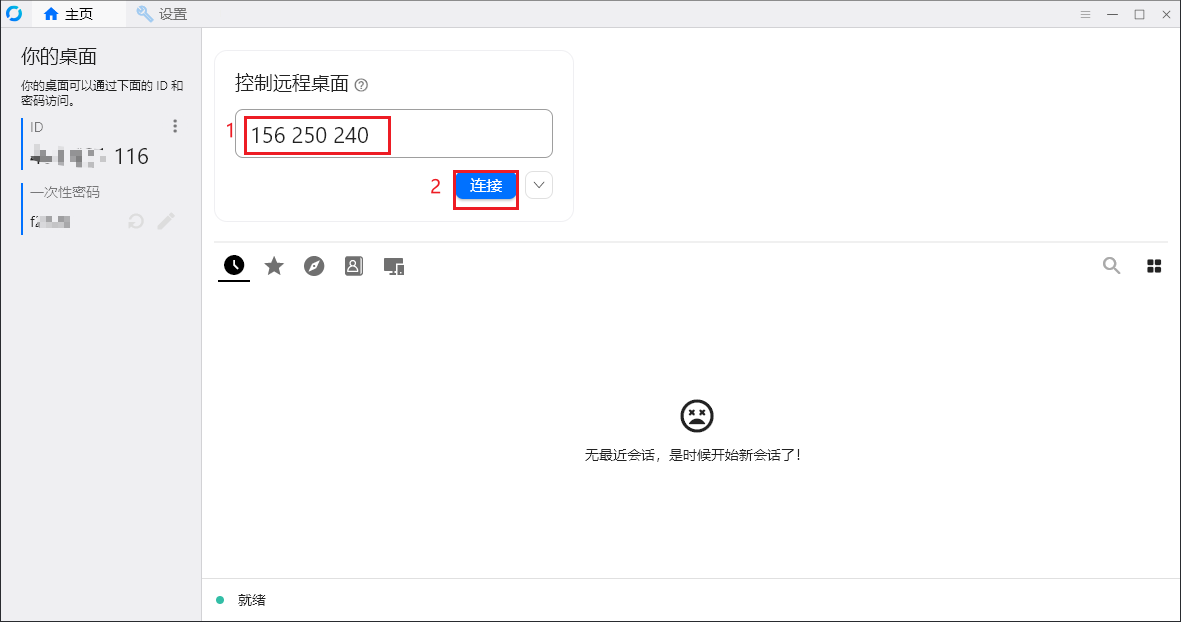Open the recent sessions tab (clock icon)
Image resolution: width=1181 pixels, height=622 pixels.
point(233,266)
